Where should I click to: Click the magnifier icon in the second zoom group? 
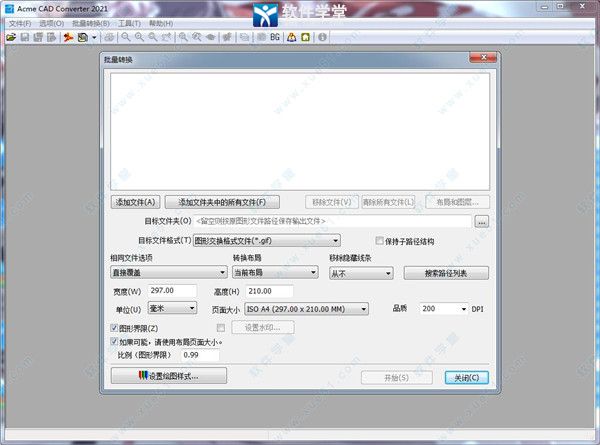tap(183, 37)
